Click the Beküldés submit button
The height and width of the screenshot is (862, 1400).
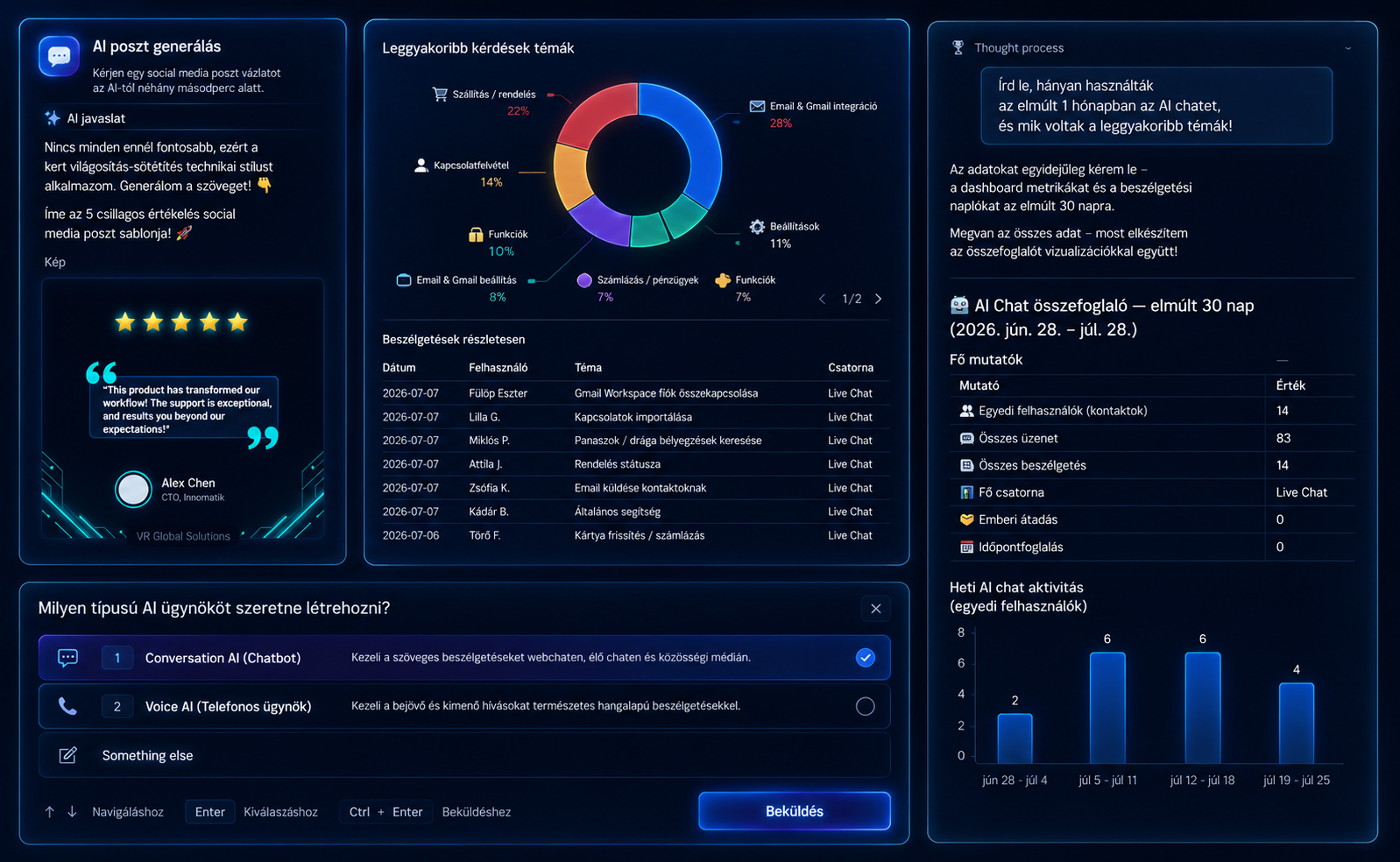[795, 811]
